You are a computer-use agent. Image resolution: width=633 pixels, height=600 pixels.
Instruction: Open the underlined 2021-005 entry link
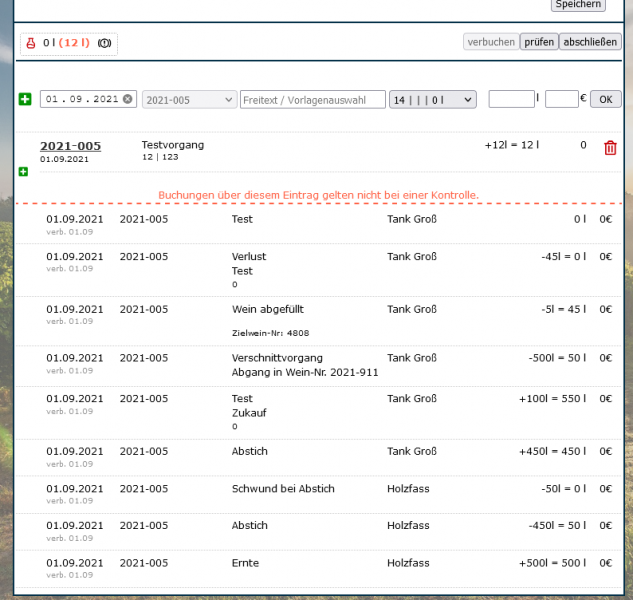click(70, 146)
